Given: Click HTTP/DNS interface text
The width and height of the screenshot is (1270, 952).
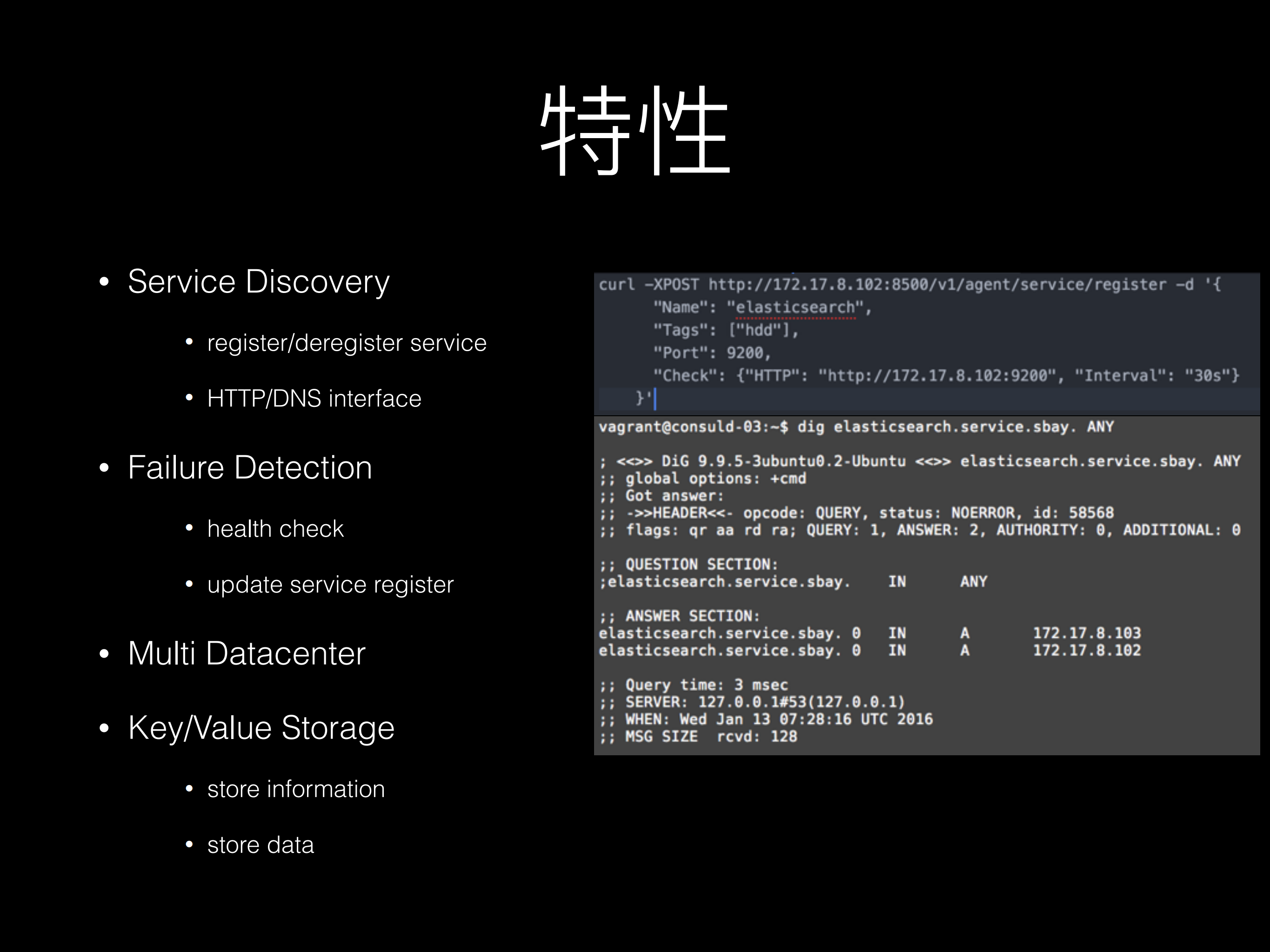Looking at the screenshot, I should pyautogui.click(x=314, y=399).
